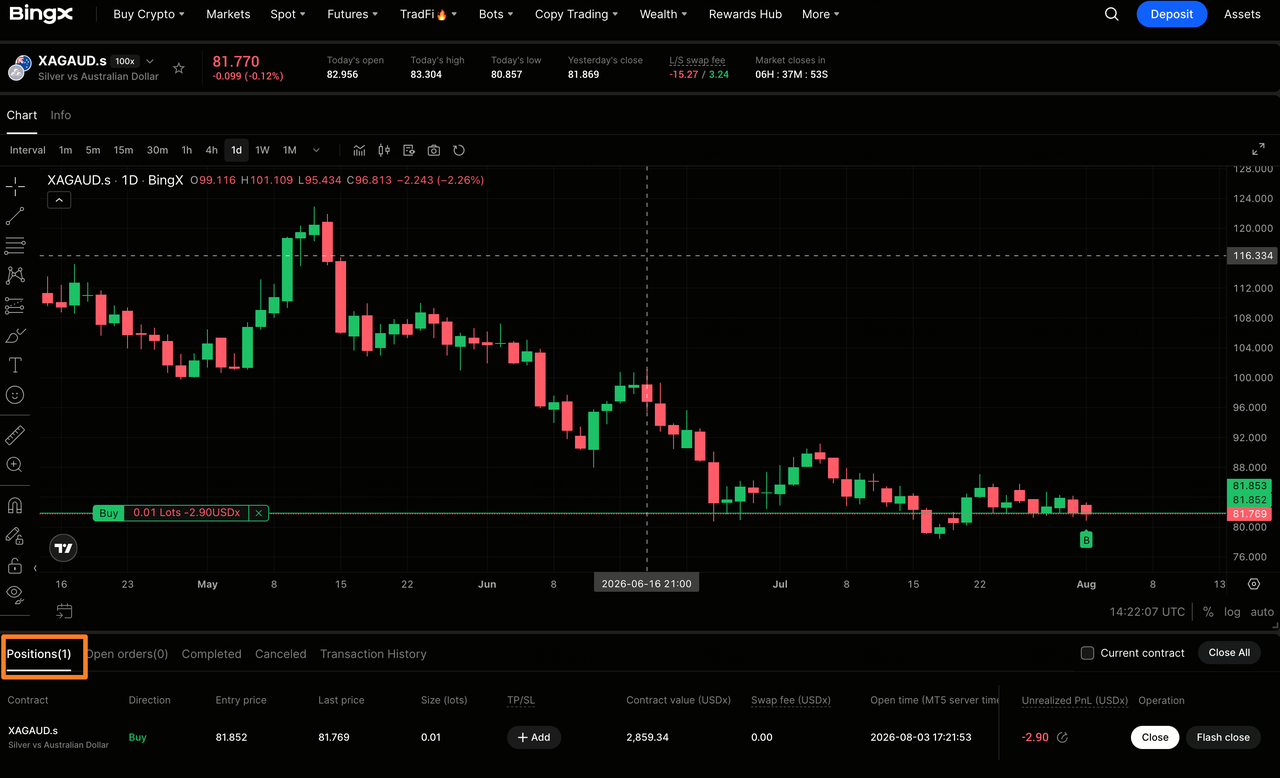Toggle log scale on the chart
The image size is (1280, 778).
pos(1232,612)
